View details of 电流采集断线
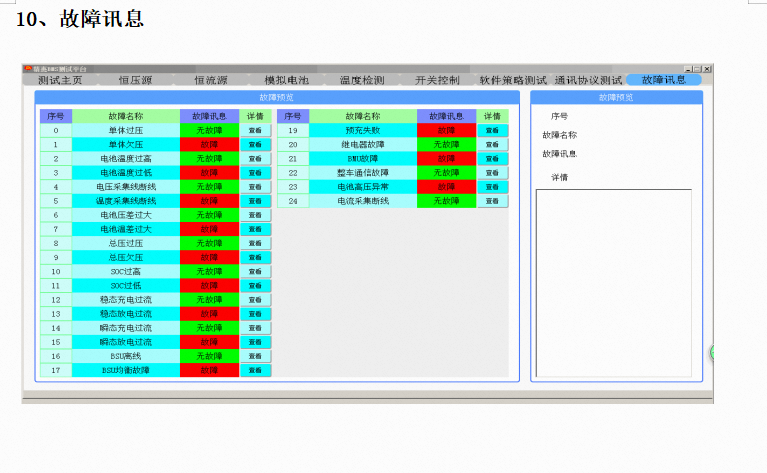The height and width of the screenshot is (473, 767). click(x=492, y=201)
